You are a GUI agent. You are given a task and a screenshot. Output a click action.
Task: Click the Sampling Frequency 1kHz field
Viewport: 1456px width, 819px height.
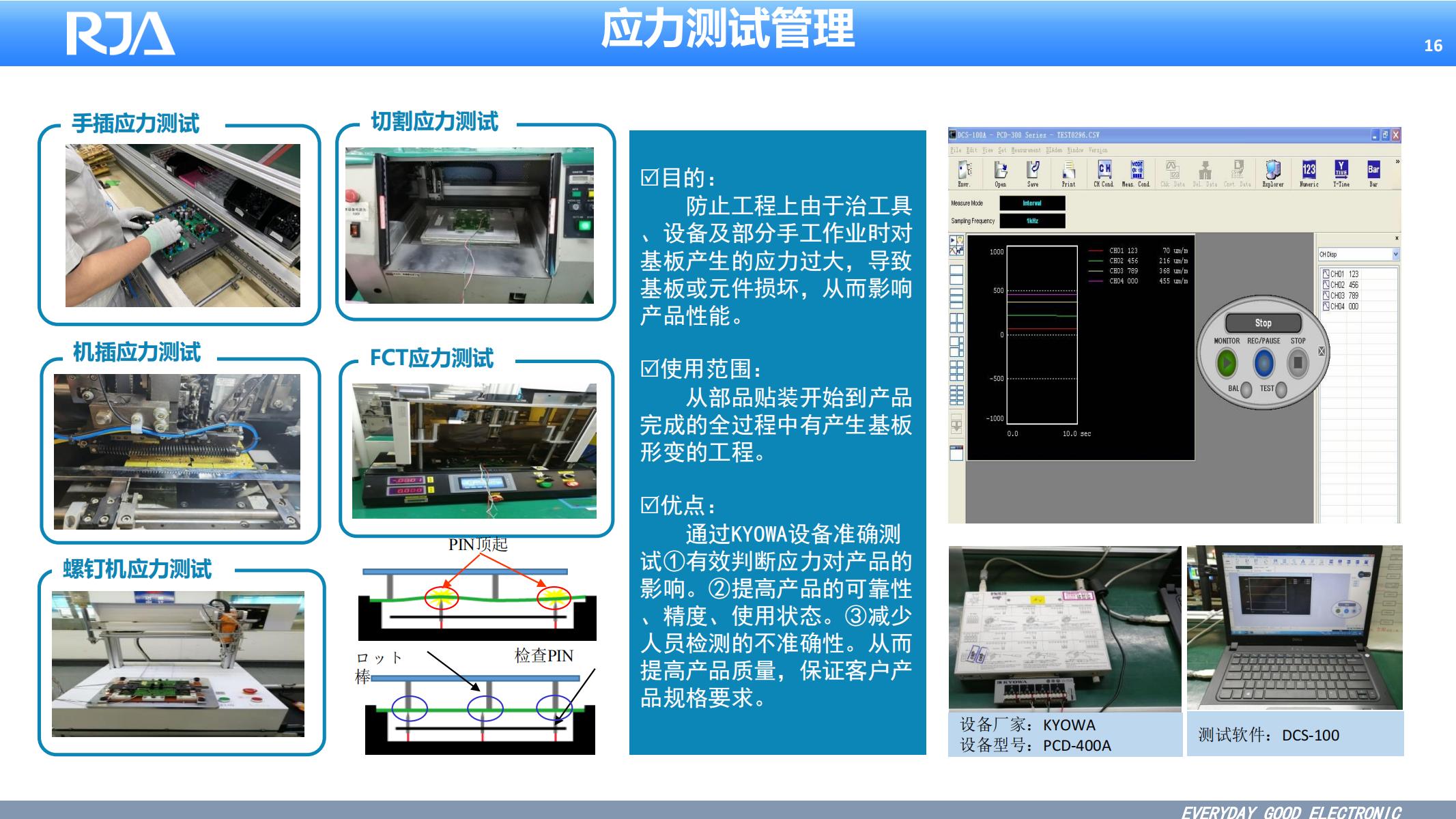(x=1032, y=221)
